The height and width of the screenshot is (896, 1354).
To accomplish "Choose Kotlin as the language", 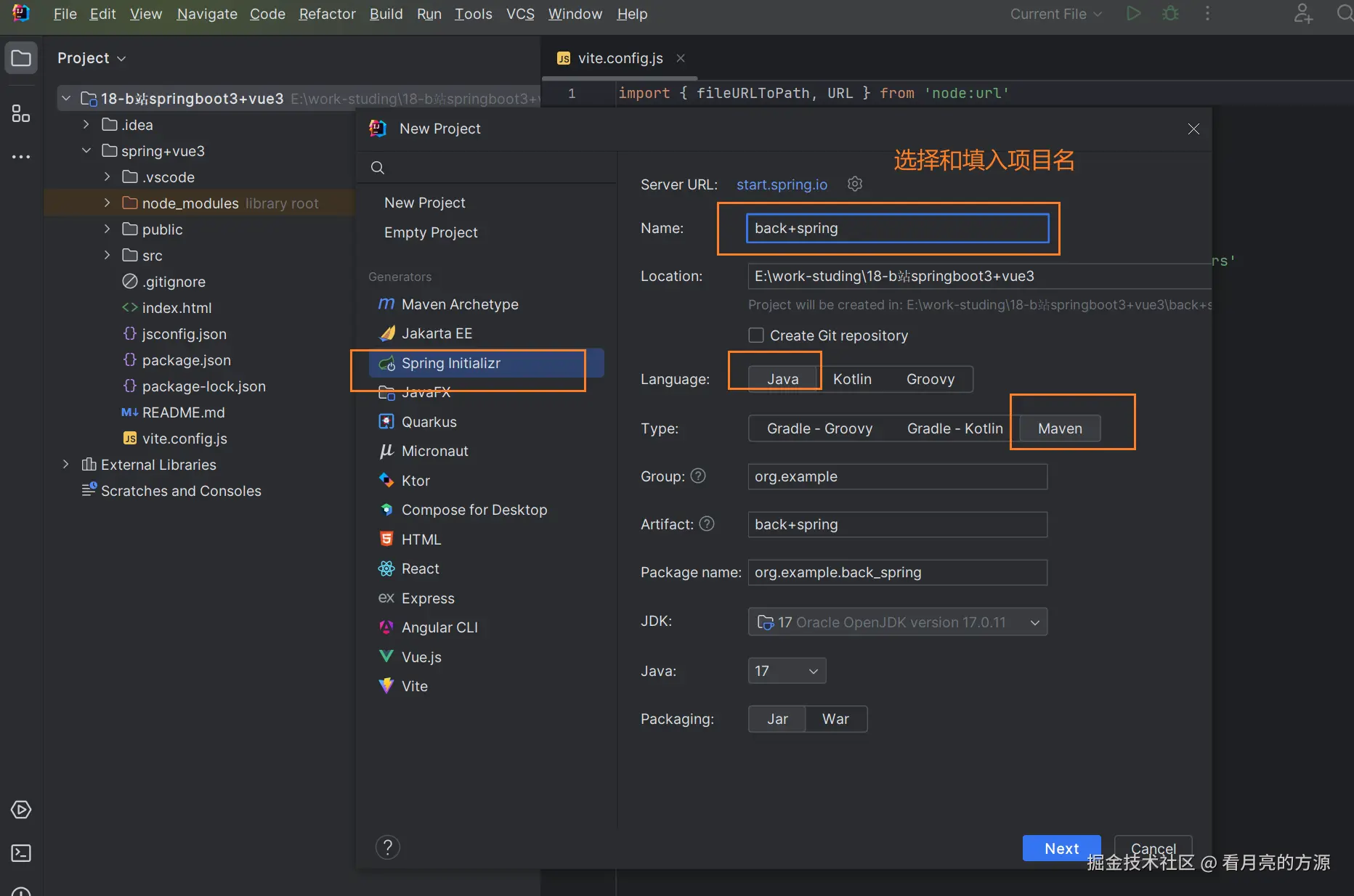I will 852,379.
